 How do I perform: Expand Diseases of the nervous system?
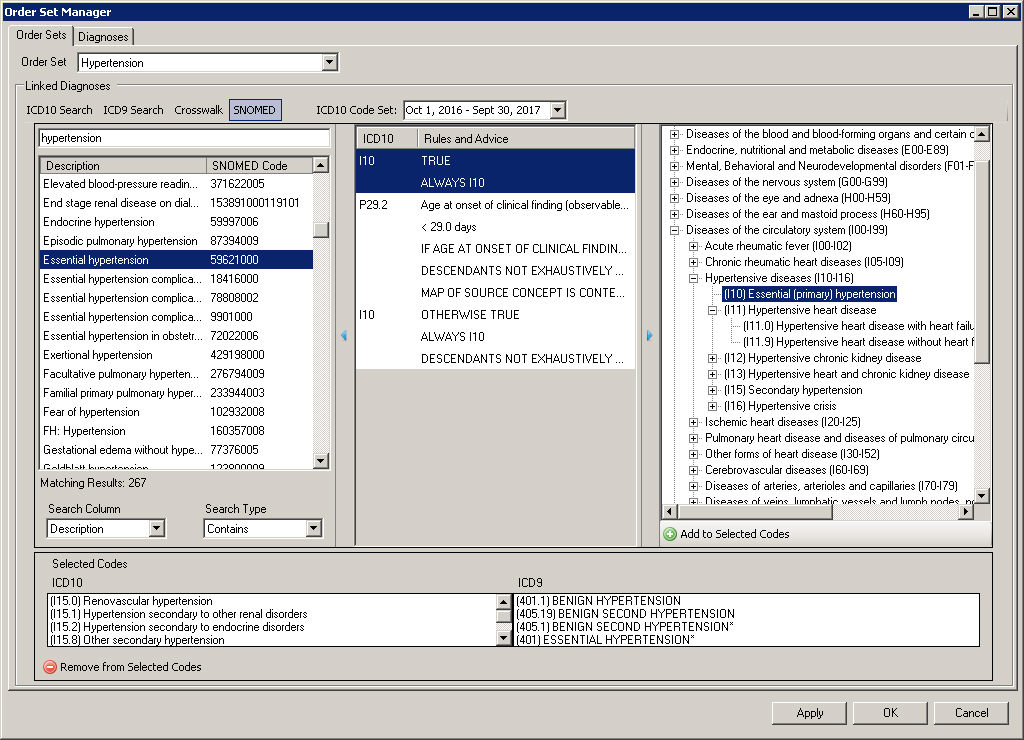click(x=675, y=182)
